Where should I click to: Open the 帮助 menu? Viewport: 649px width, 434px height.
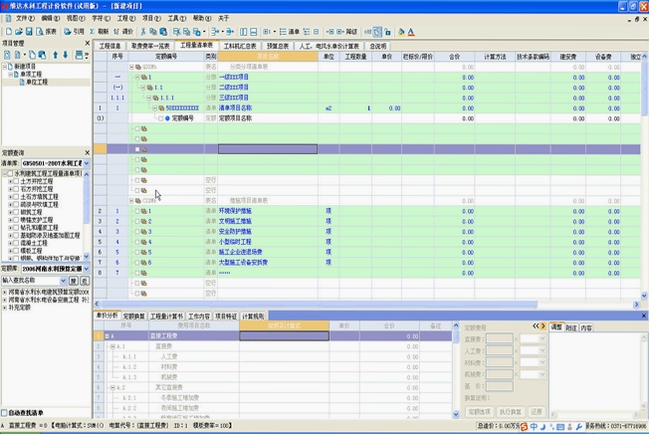click(202, 18)
